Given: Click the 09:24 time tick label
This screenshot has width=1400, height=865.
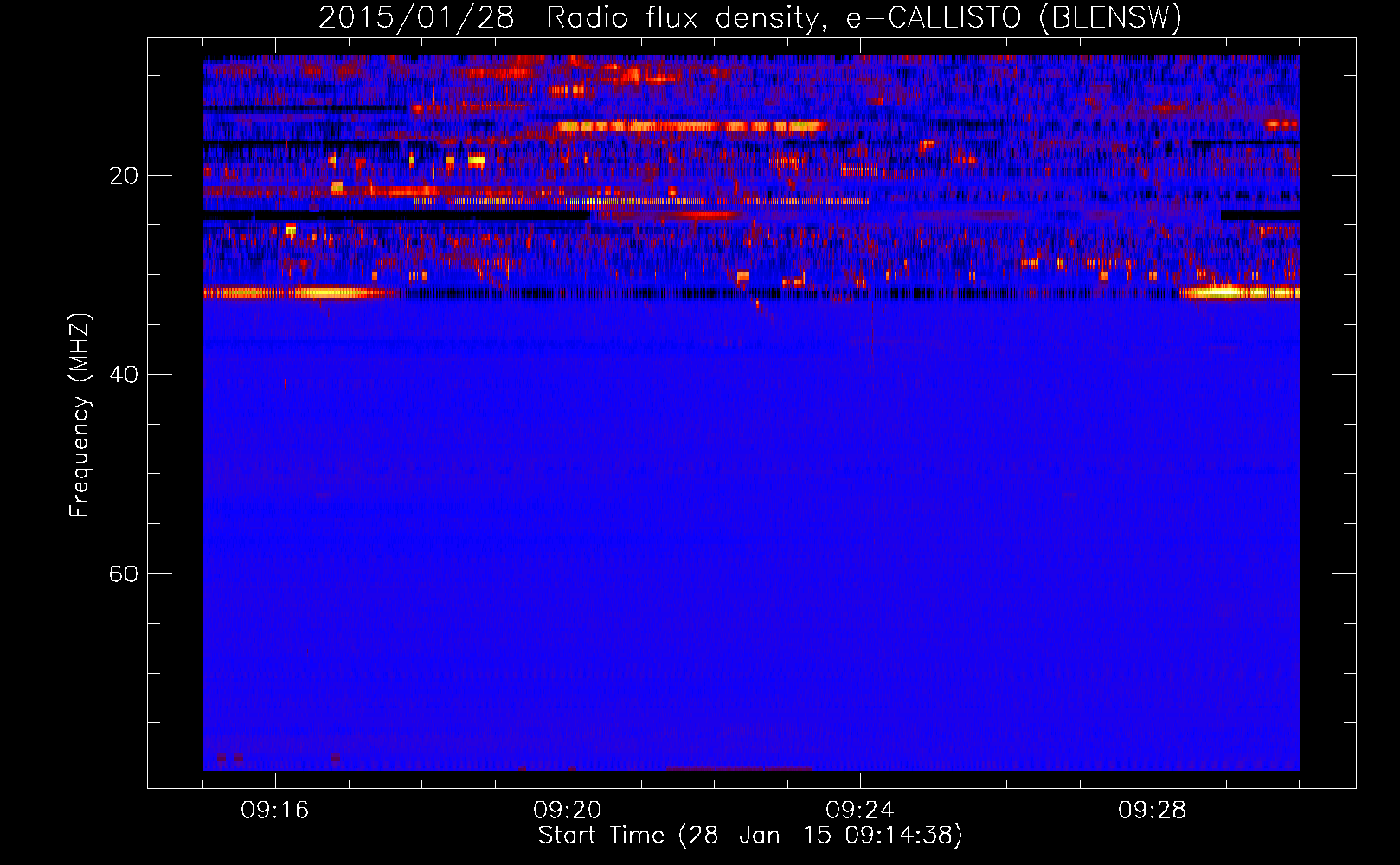Looking at the screenshot, I should [x=860, y=811].
